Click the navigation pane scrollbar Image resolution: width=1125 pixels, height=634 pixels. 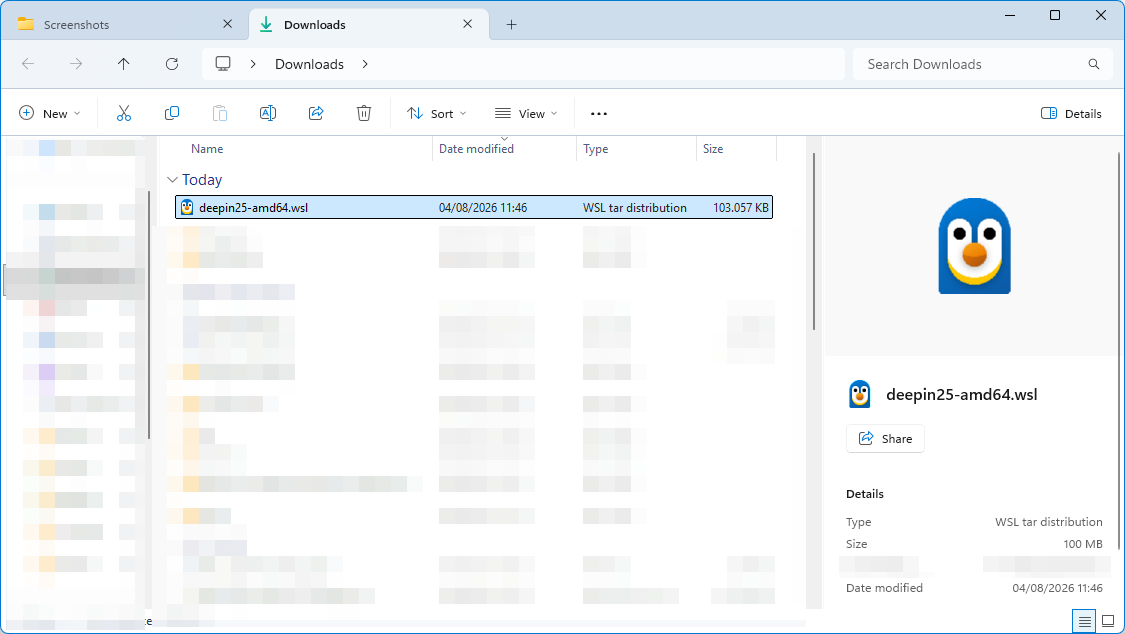tap(149, 314)
